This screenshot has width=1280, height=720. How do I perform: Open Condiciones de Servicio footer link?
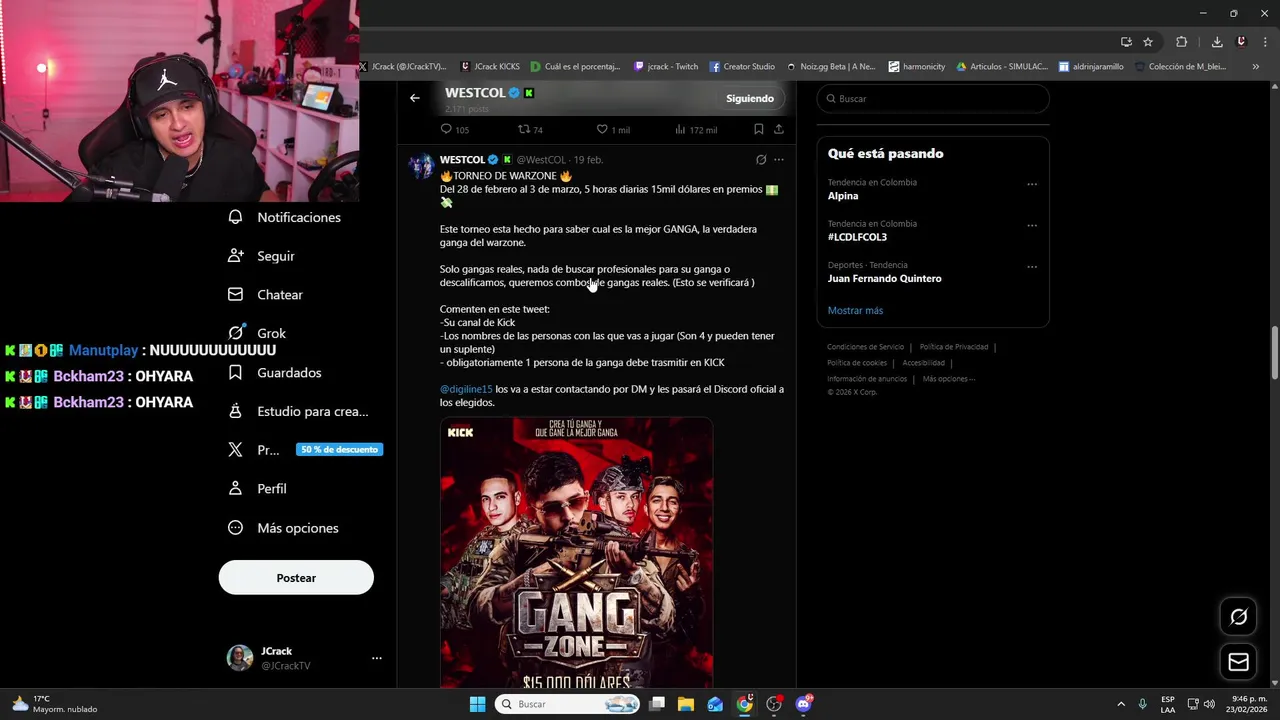pyautogui.click(x=865, y=347)
